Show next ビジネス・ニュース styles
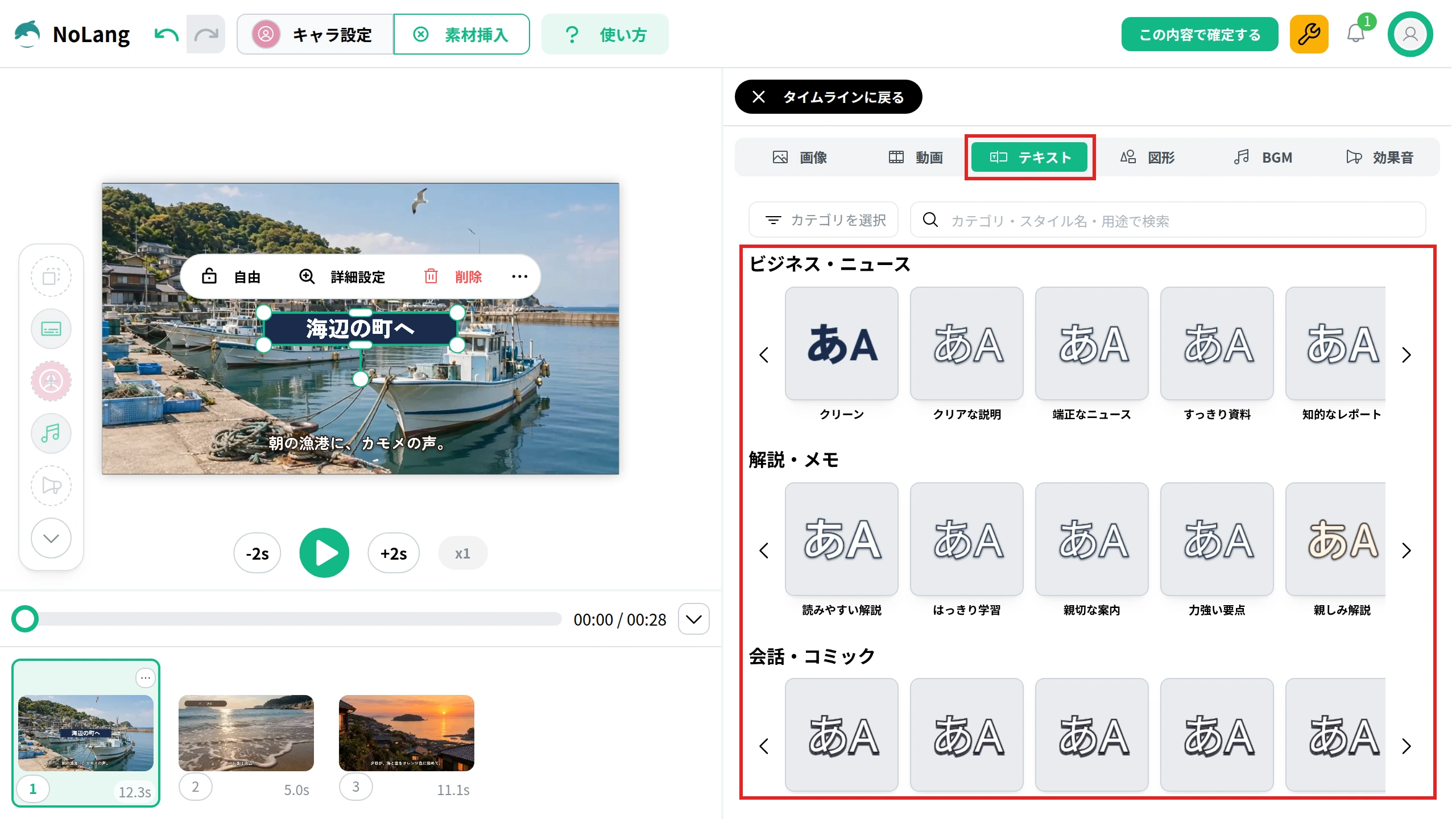 coord(1407,355)
